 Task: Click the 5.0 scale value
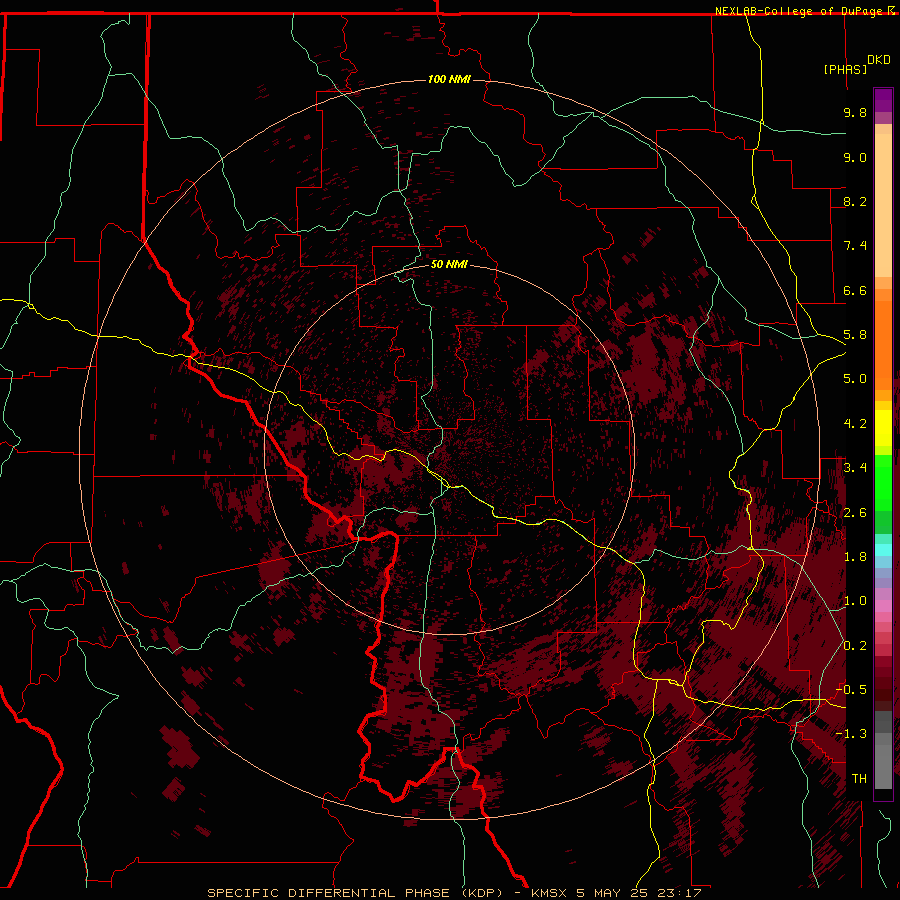[x=855, y=379]
